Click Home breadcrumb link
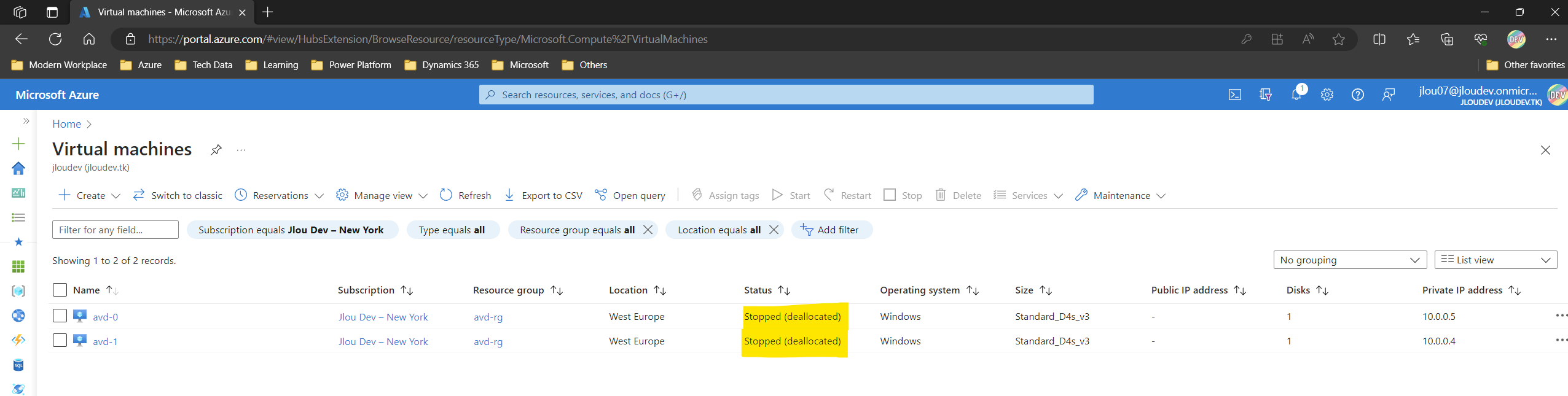This screenshot has height=396, width=1568. coord(66,124)
